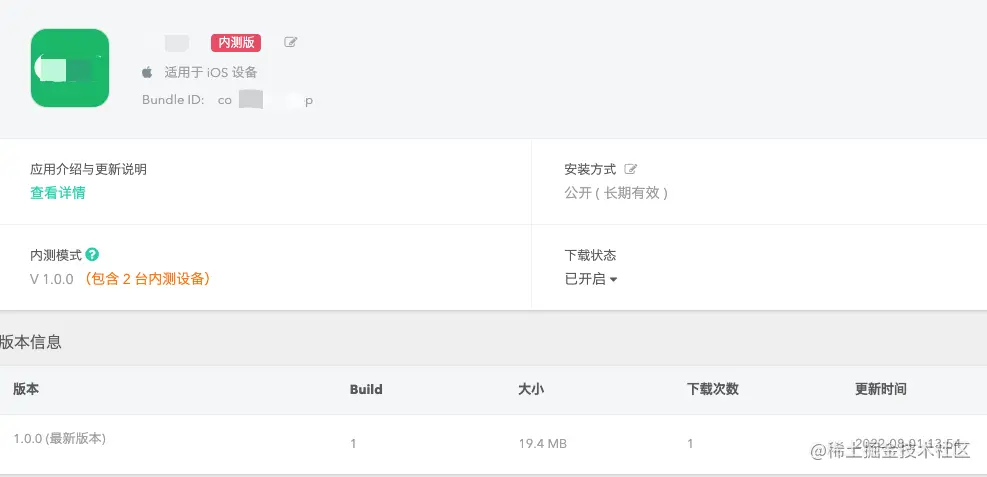
Task: Click the 下载次数 column header
Action: (x=713, y=389)
